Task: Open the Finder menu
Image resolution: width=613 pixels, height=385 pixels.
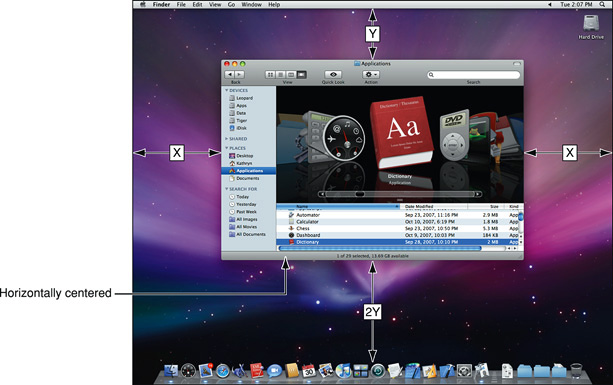Action: 161,5
